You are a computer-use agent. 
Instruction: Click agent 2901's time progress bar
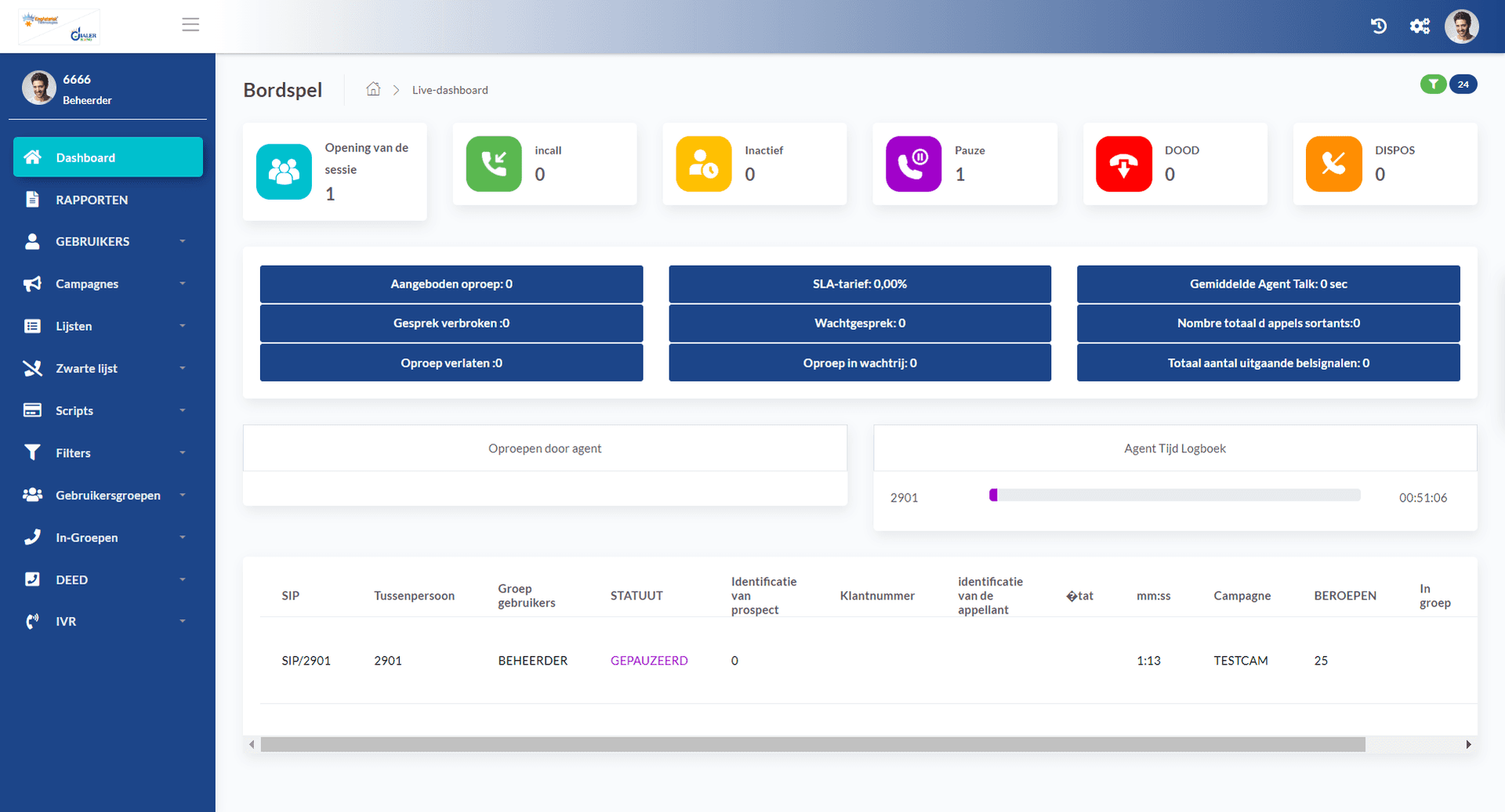[x=1174, y=495]
